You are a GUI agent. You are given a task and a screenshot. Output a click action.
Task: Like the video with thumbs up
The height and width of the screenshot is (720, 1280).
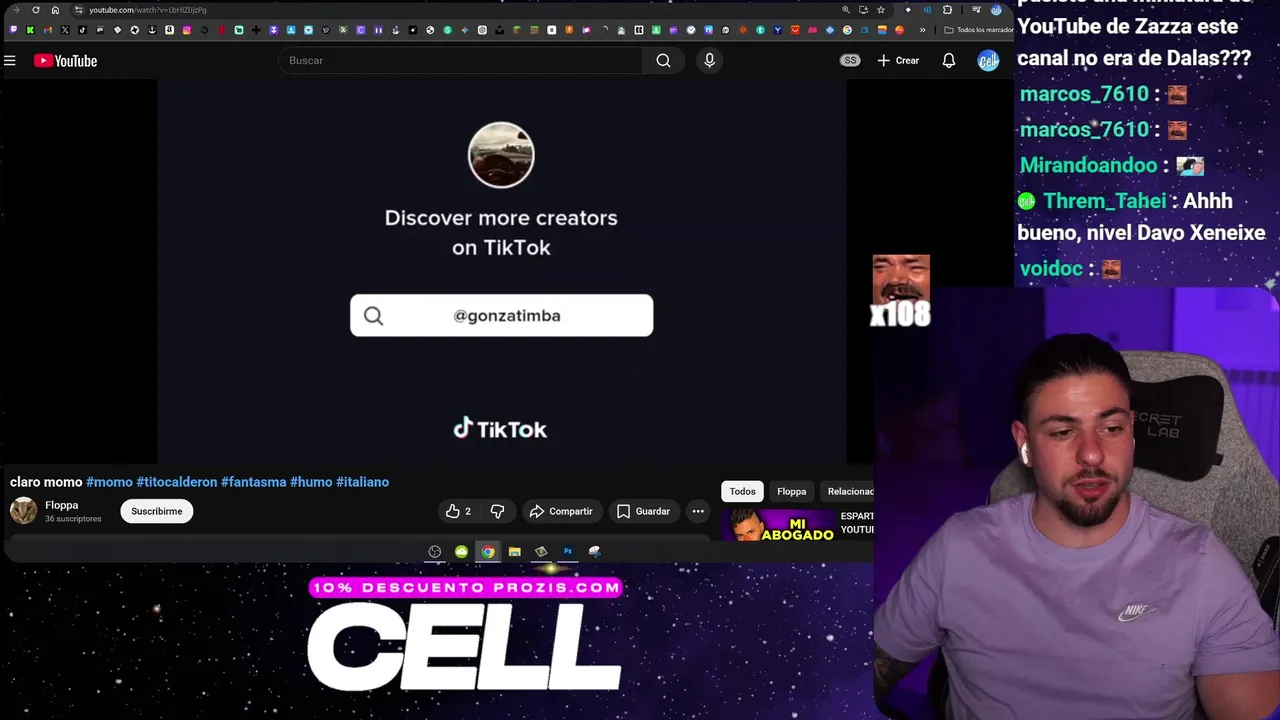pos(458,511)
